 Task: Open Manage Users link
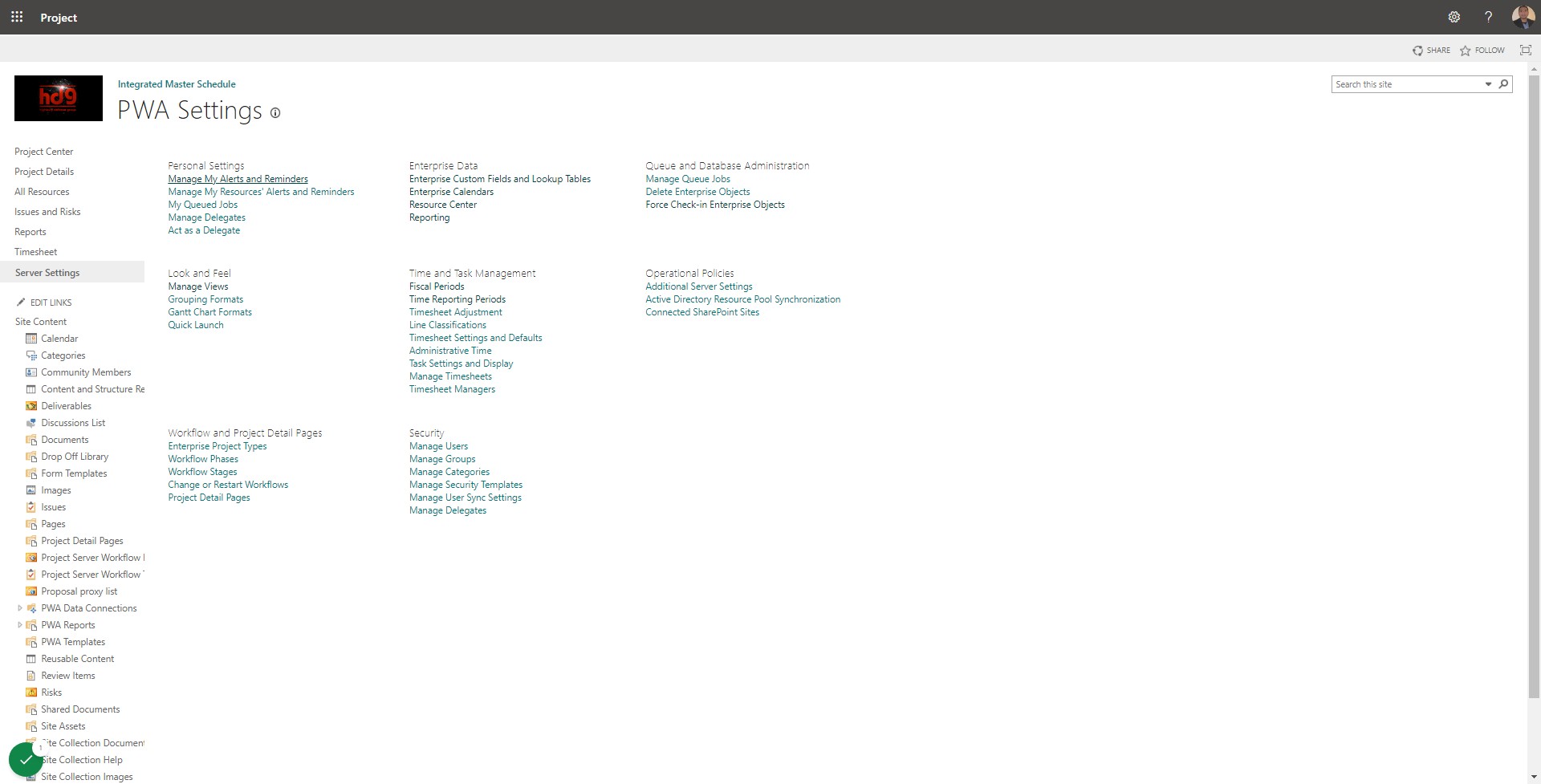[x=438, y=446]
